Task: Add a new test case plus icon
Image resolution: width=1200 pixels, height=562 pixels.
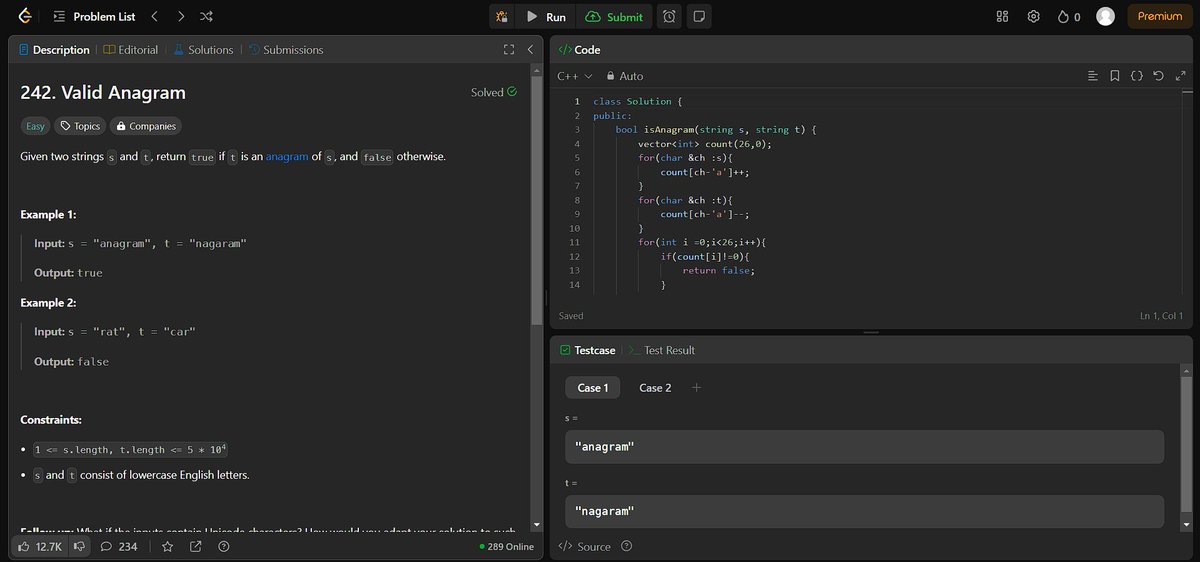Action: tap(697, 387)
